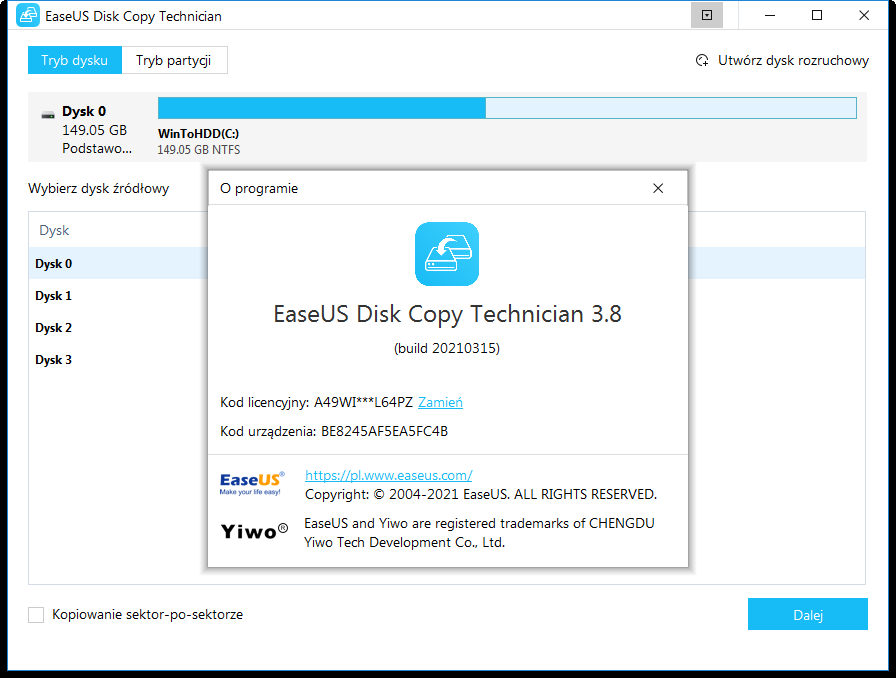The image size is (896, 678).
Task: Switch to Tryb dysku tab
Action: 75,60
